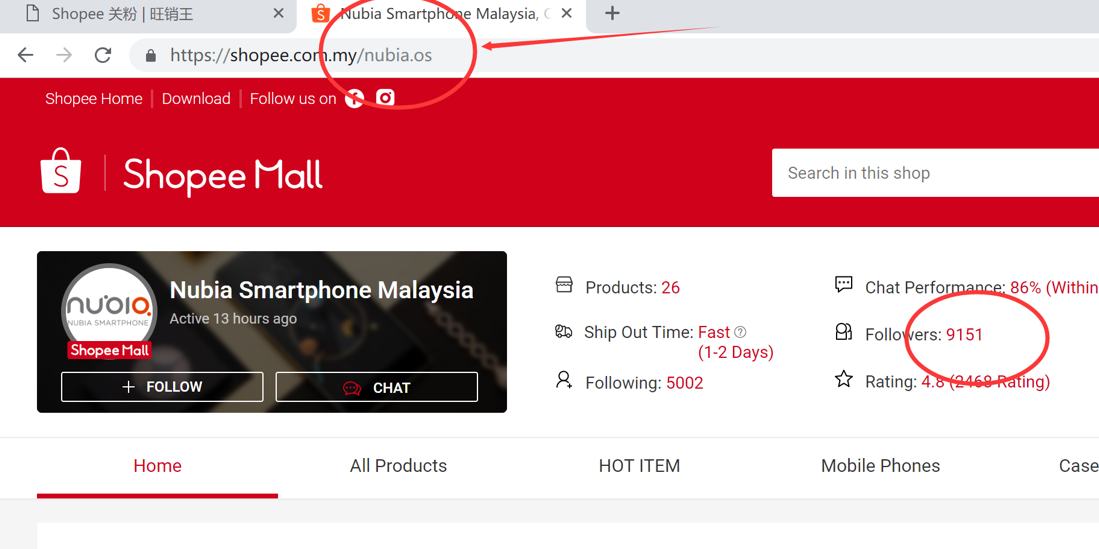Click the Chat Performance 86% value
Viewport: 1099px width, 549px height.
1026,287
